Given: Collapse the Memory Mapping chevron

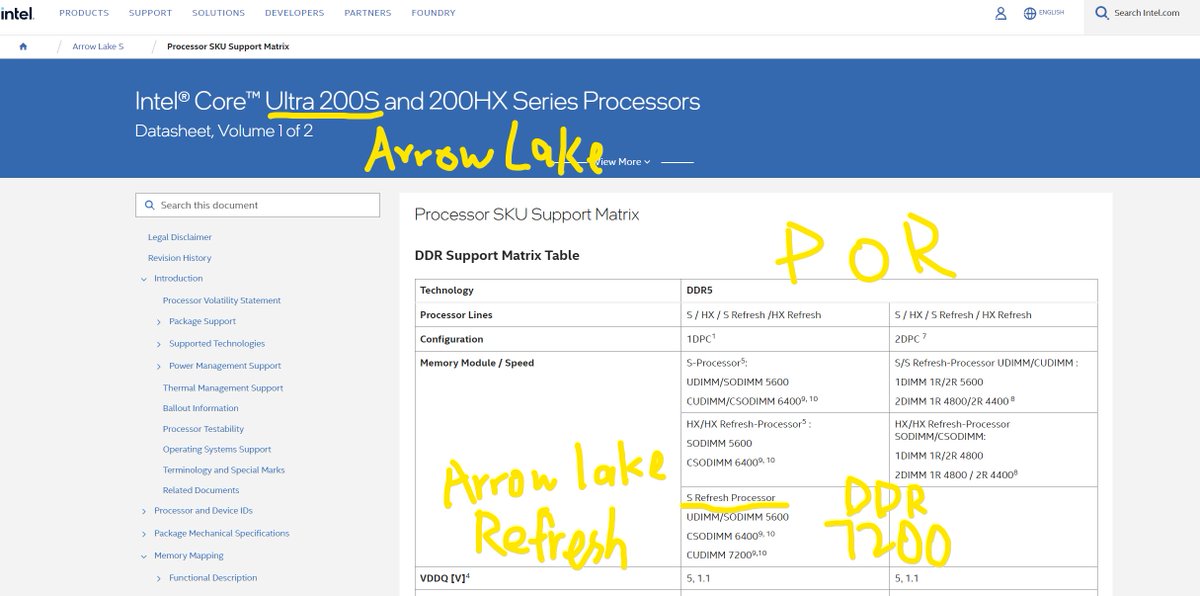Looking at the screenshot, I should pos(144,556).
